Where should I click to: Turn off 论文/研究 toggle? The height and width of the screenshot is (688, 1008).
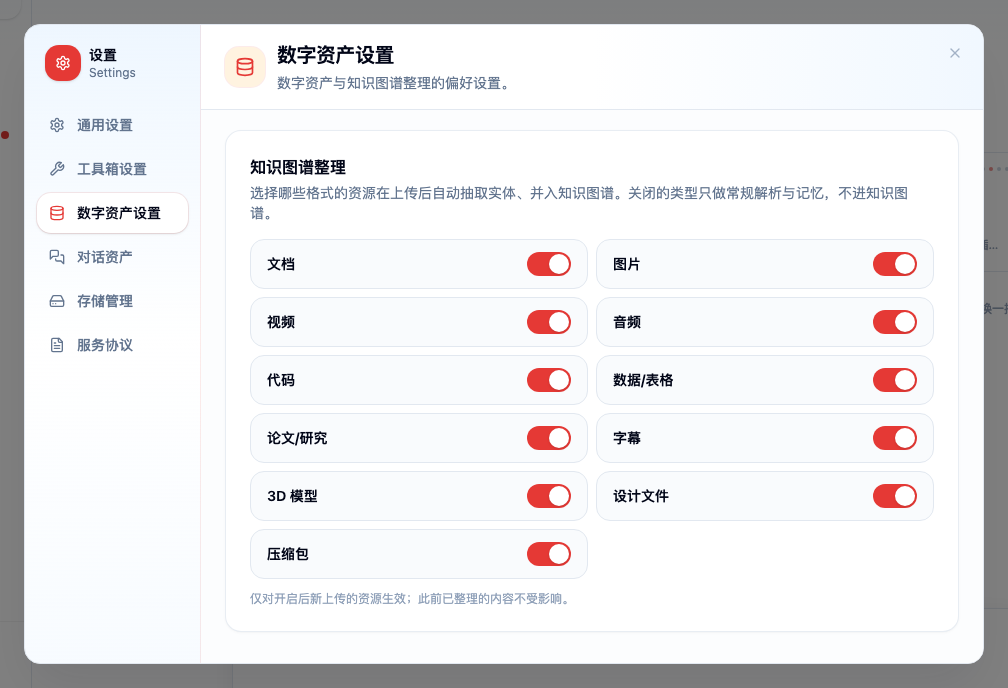[549, 438]
